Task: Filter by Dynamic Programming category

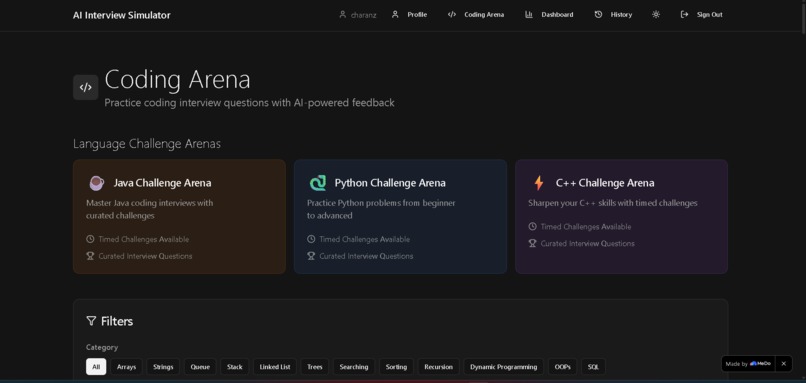Action: coord(504,367)
